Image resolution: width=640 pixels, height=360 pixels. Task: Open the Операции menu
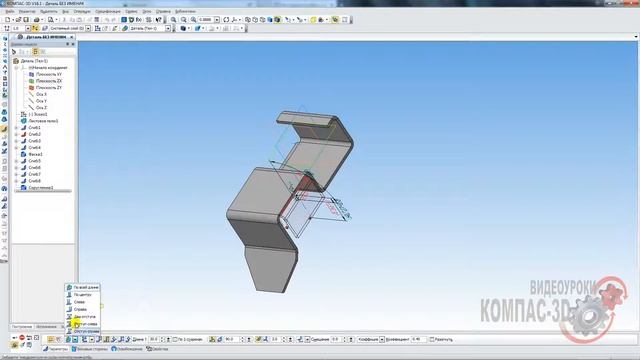[82, 11]
